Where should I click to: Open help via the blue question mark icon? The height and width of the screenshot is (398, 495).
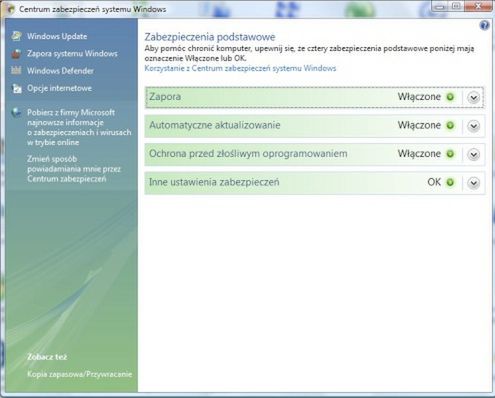tap(484, 25)
